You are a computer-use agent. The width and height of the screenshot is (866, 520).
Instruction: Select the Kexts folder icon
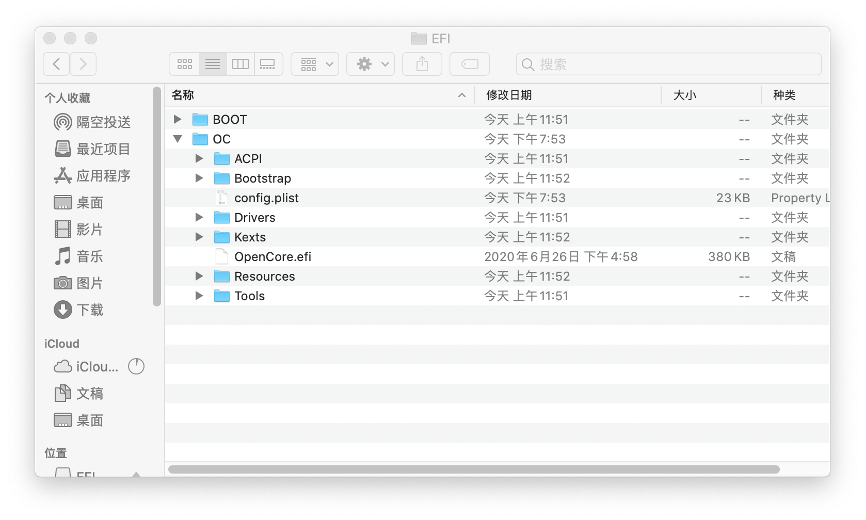click(221, 237)
